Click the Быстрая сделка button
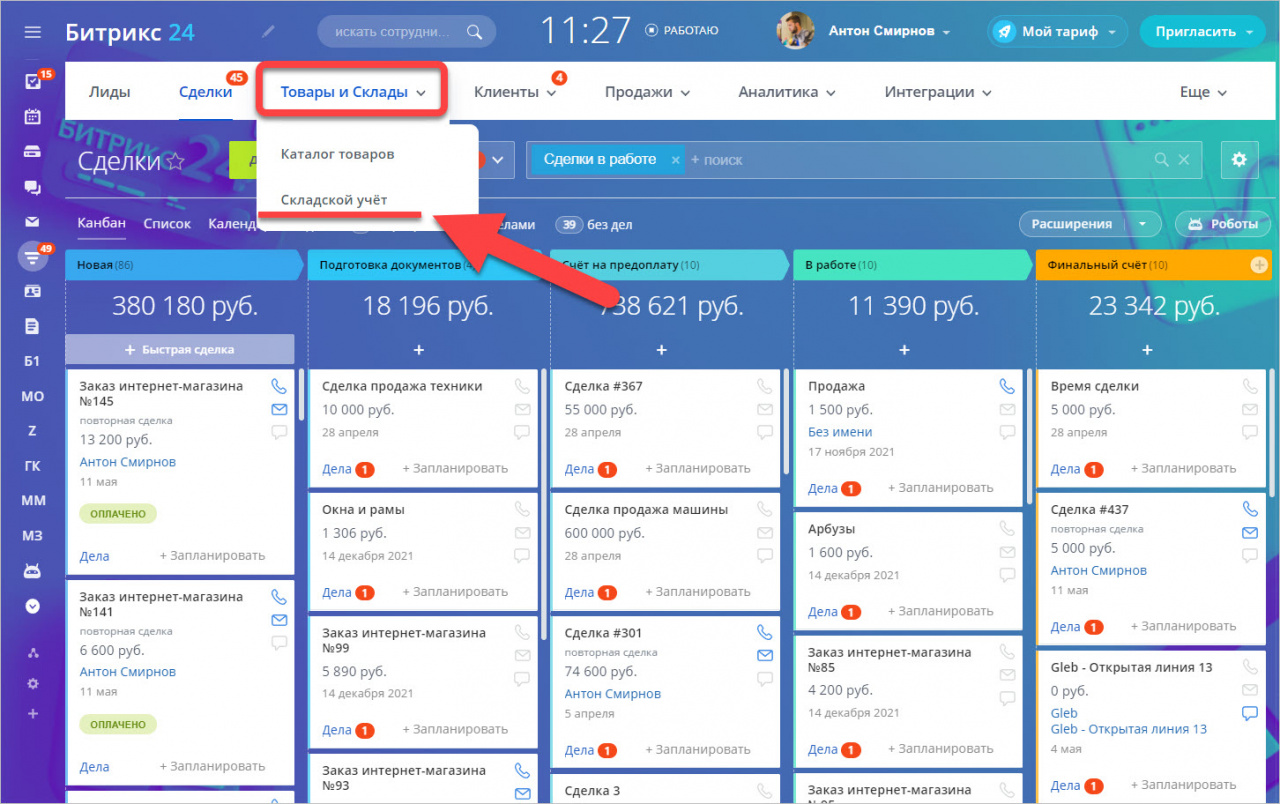 pyautogui.click(x=180, y=350)
